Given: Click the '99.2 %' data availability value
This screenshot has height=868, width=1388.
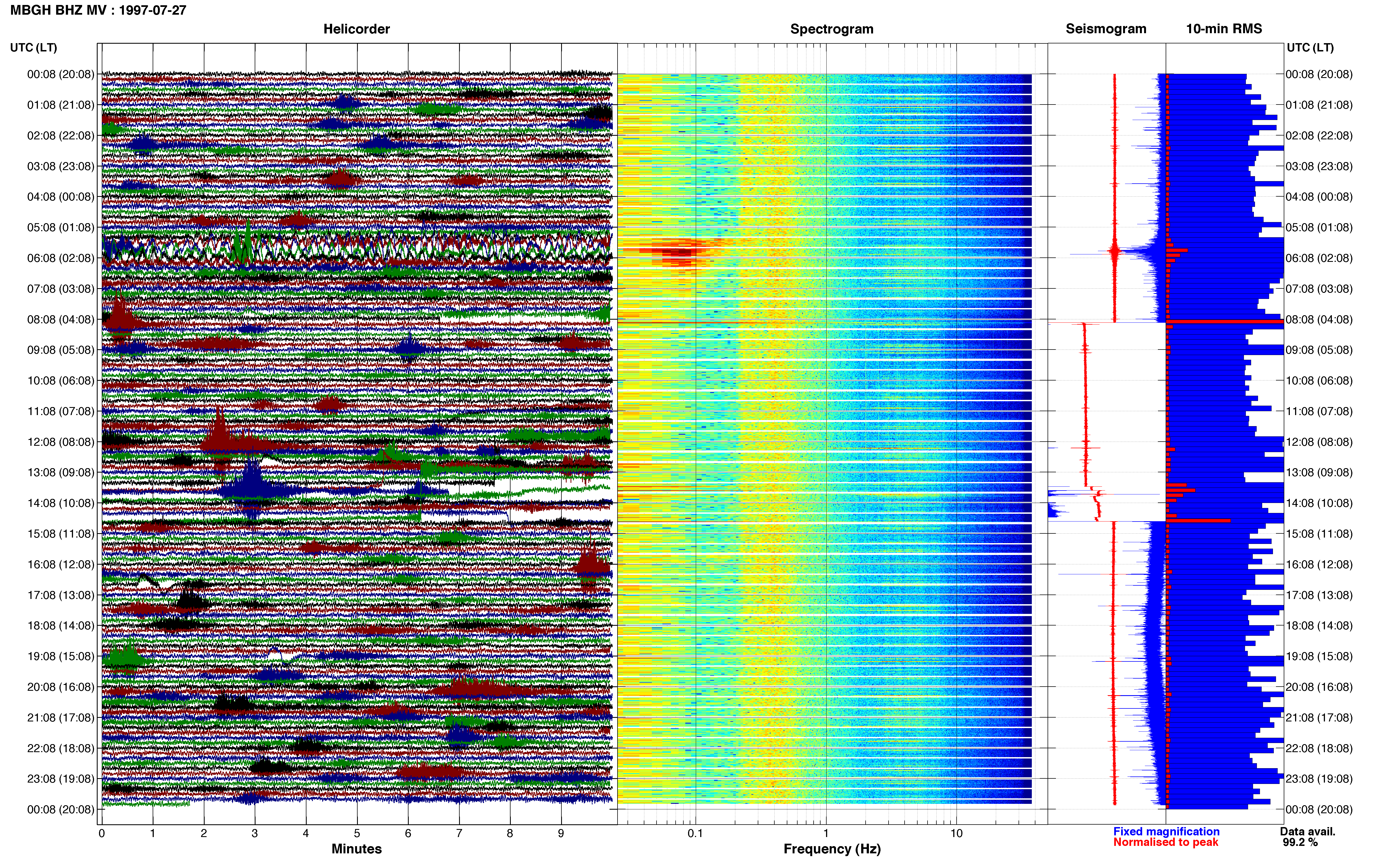Looking at the screenshot, I should coord(1300,842).
